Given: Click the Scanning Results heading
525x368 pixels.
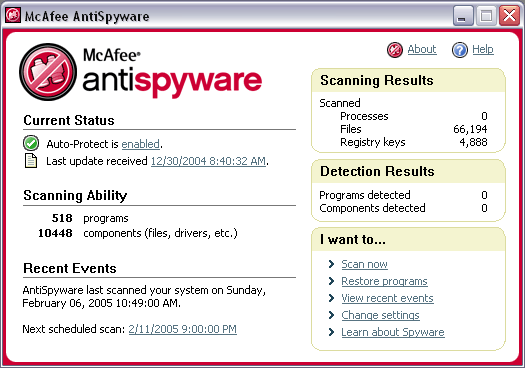Looking at the screenshot, I should 377,80.
